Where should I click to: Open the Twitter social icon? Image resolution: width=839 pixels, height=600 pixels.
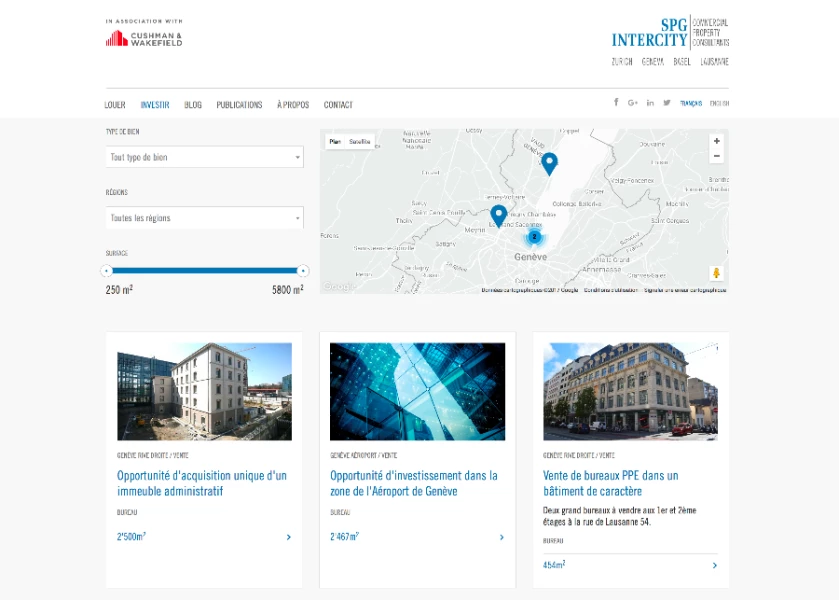coord(667,103)
